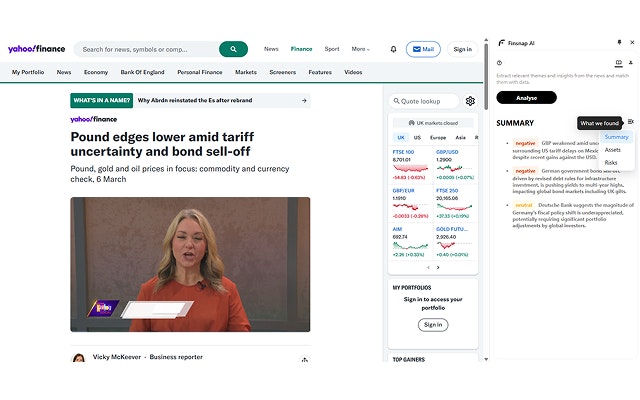Open notifications via the bell icon
Screen dimensions: 640x400
[x=393, y=49]
